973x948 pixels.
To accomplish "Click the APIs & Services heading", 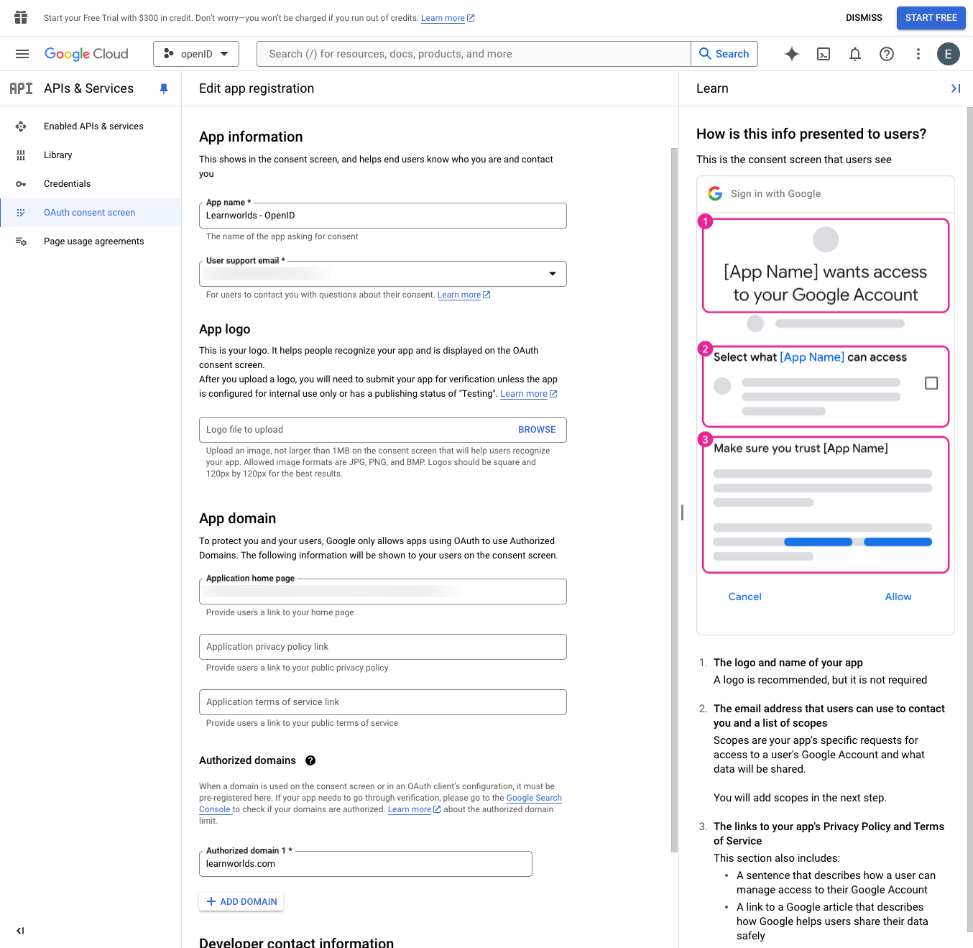I will pos(89,89).
